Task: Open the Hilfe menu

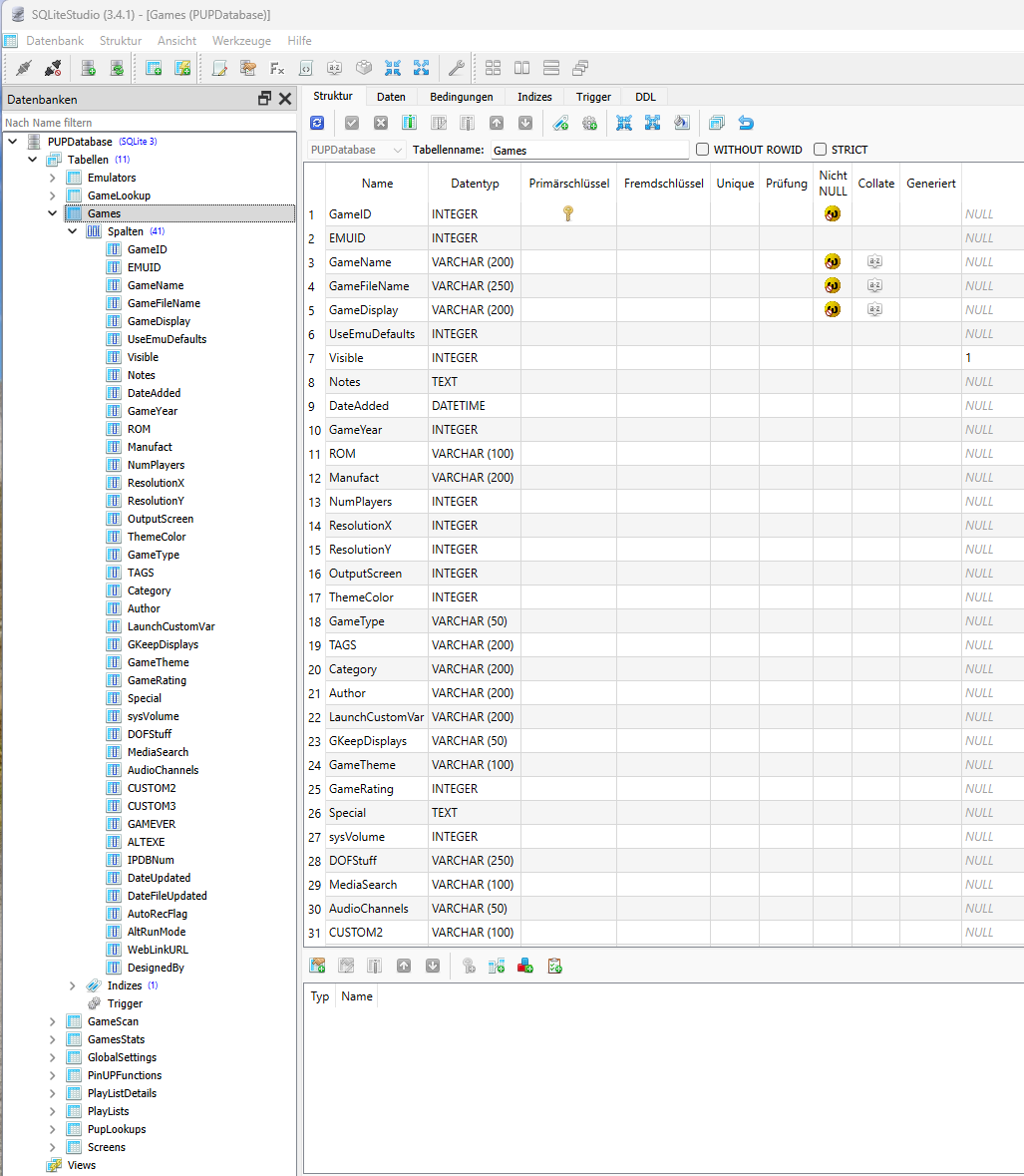Action: 299,41
